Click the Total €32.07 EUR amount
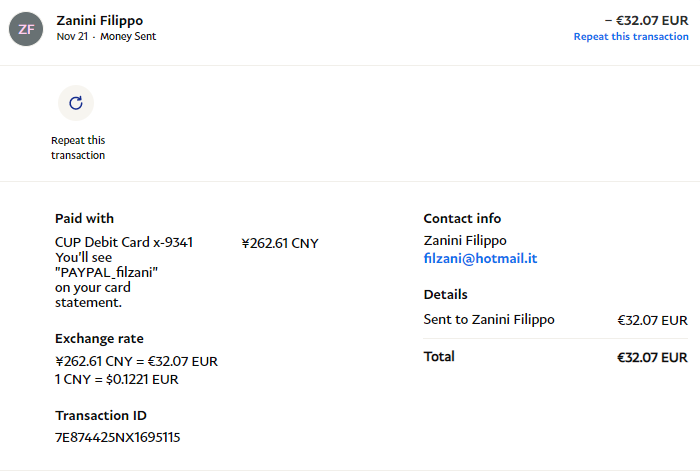The width and height of the screenshot is (700, 471). (652, 357)
